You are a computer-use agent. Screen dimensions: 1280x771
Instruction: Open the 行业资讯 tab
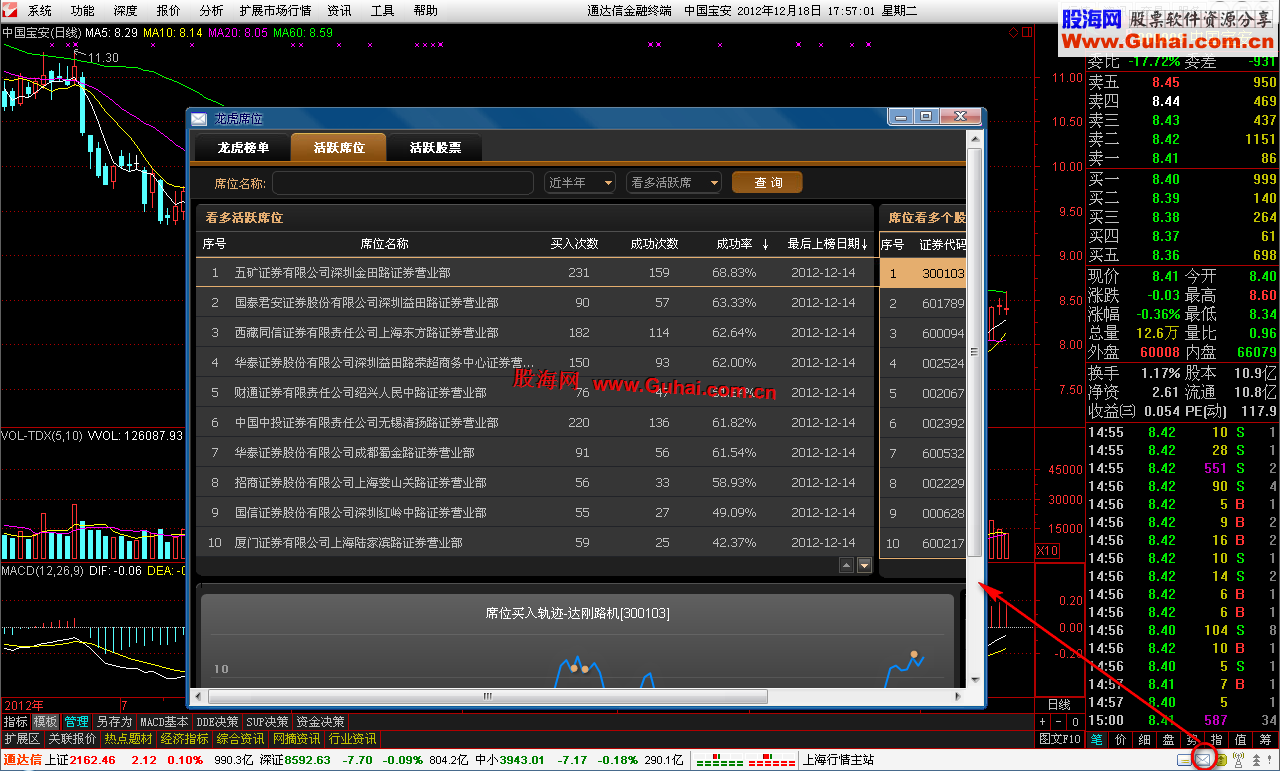tap(352, 739)
